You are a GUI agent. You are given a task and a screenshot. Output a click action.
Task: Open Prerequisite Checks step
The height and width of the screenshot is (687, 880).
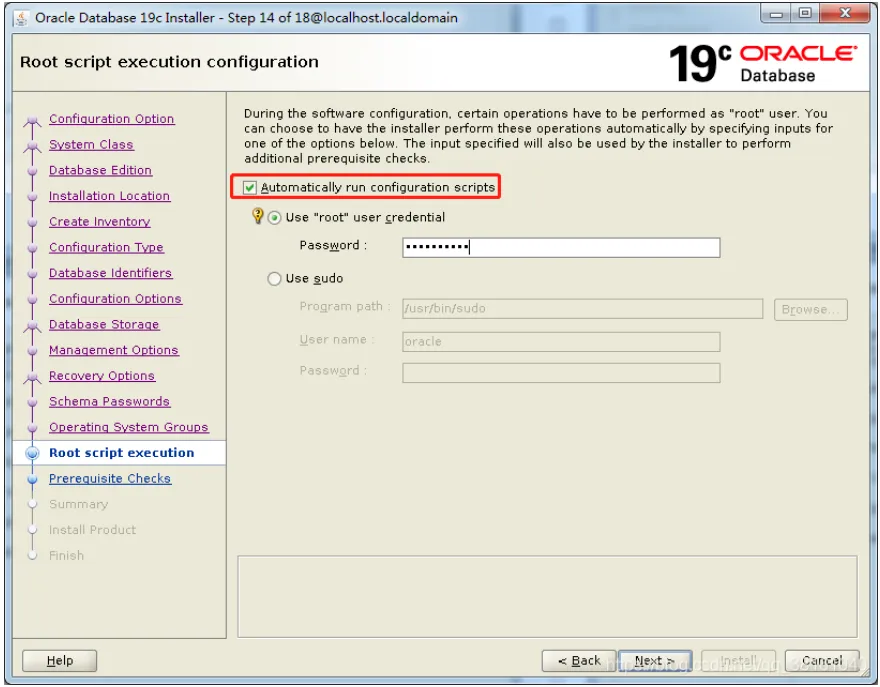point(110,479)
